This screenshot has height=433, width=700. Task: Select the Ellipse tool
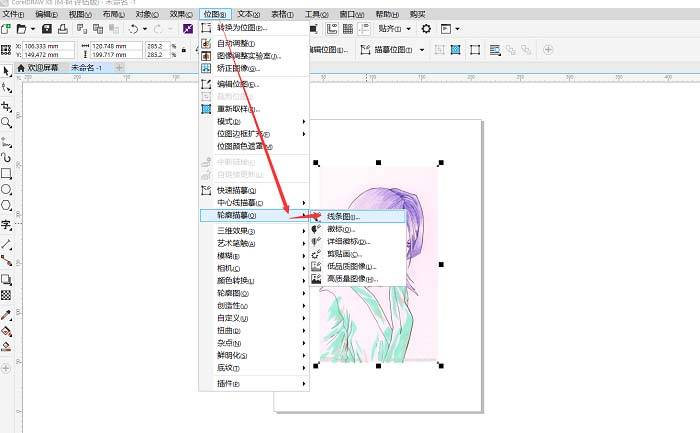[x=7, y=190]
